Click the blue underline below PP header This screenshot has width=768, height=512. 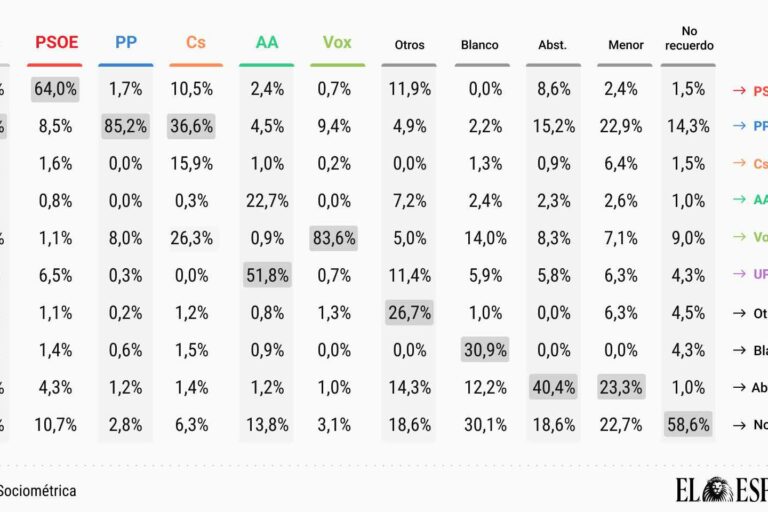[126, 65]
